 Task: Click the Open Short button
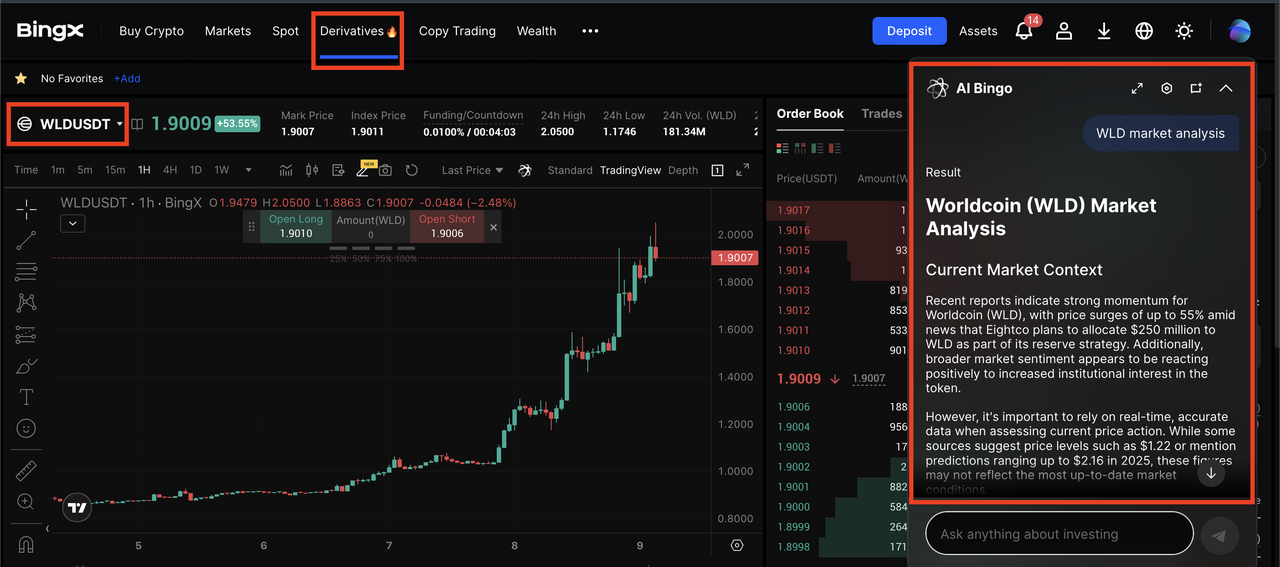click(x=447, y=226)
